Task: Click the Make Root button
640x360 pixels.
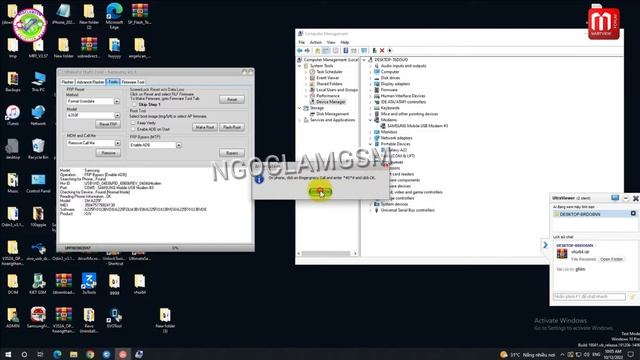Action: coord(205,127)
